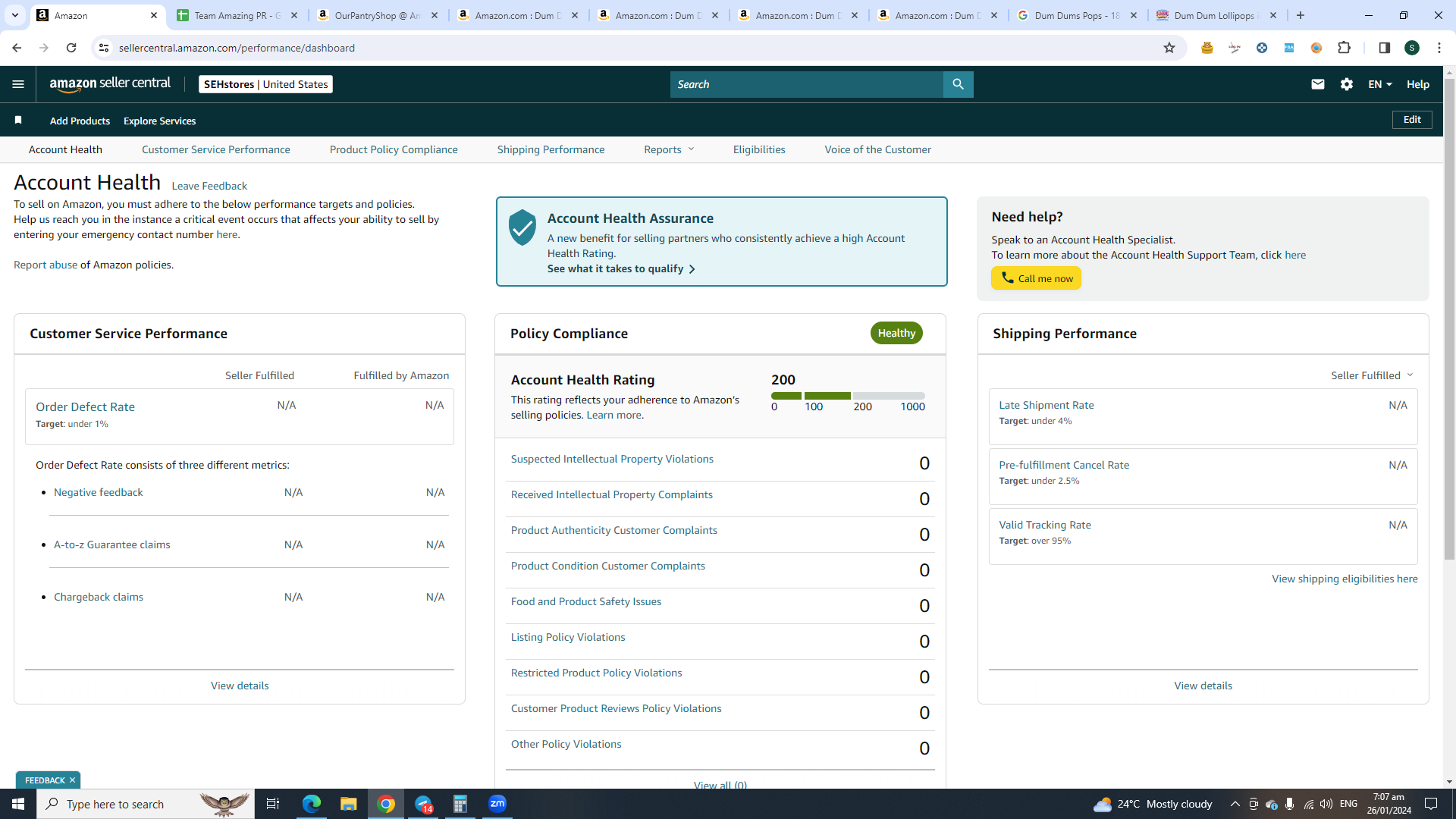Bookmark this page with the star icon
1456x819 pixels.
pos(1169,48)
